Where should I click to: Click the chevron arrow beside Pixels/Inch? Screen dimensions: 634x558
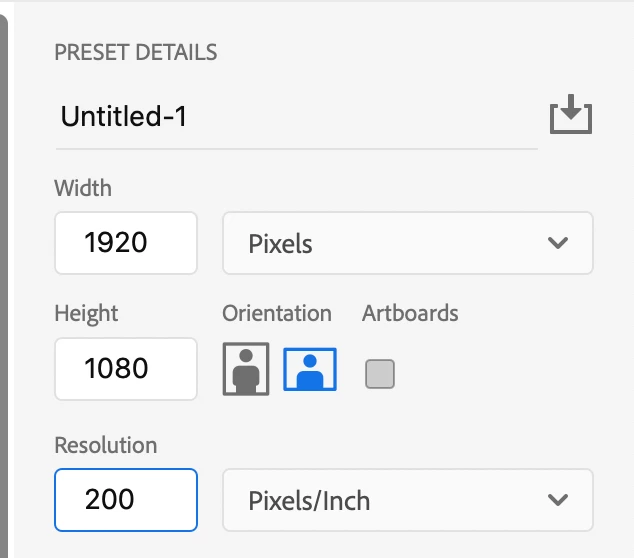pyautogui.click(x=558, y=500)
